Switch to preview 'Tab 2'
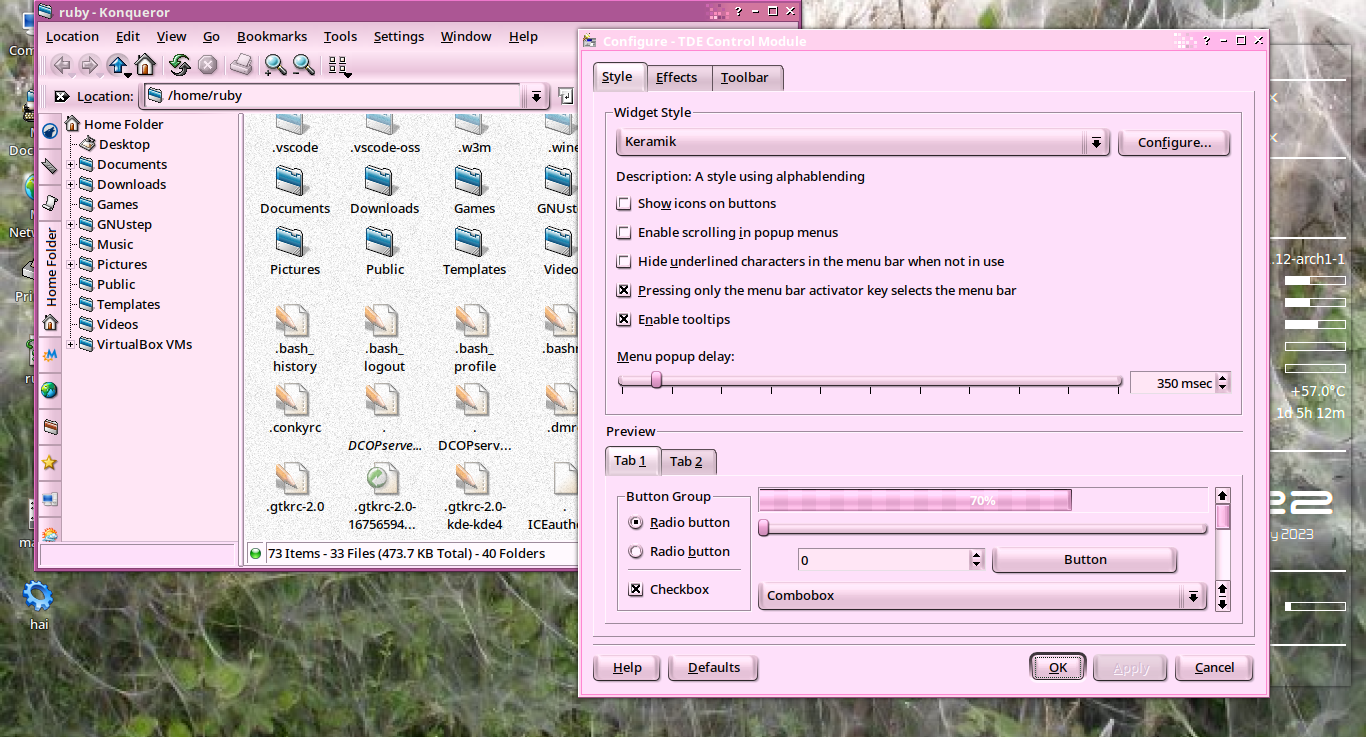Screen dimensions: 1366x737 point(686,462)
